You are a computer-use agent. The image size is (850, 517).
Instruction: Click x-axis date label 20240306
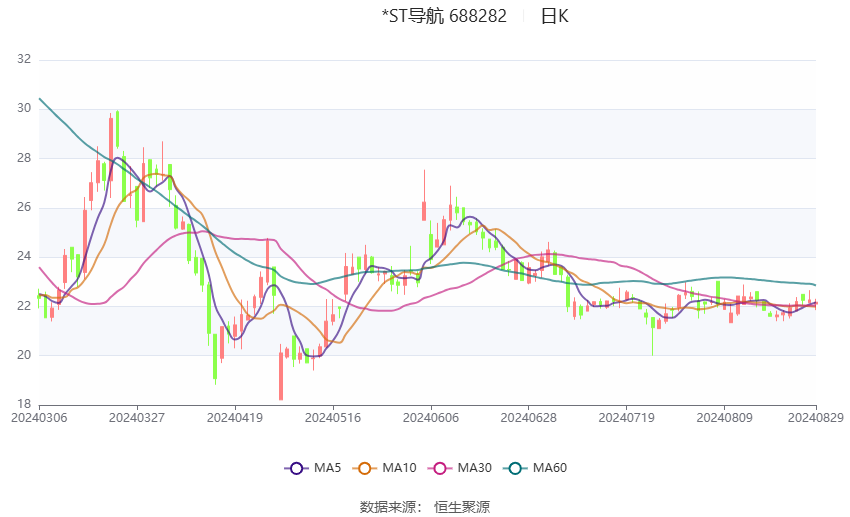pyautogui.click(x=39, y=418)
